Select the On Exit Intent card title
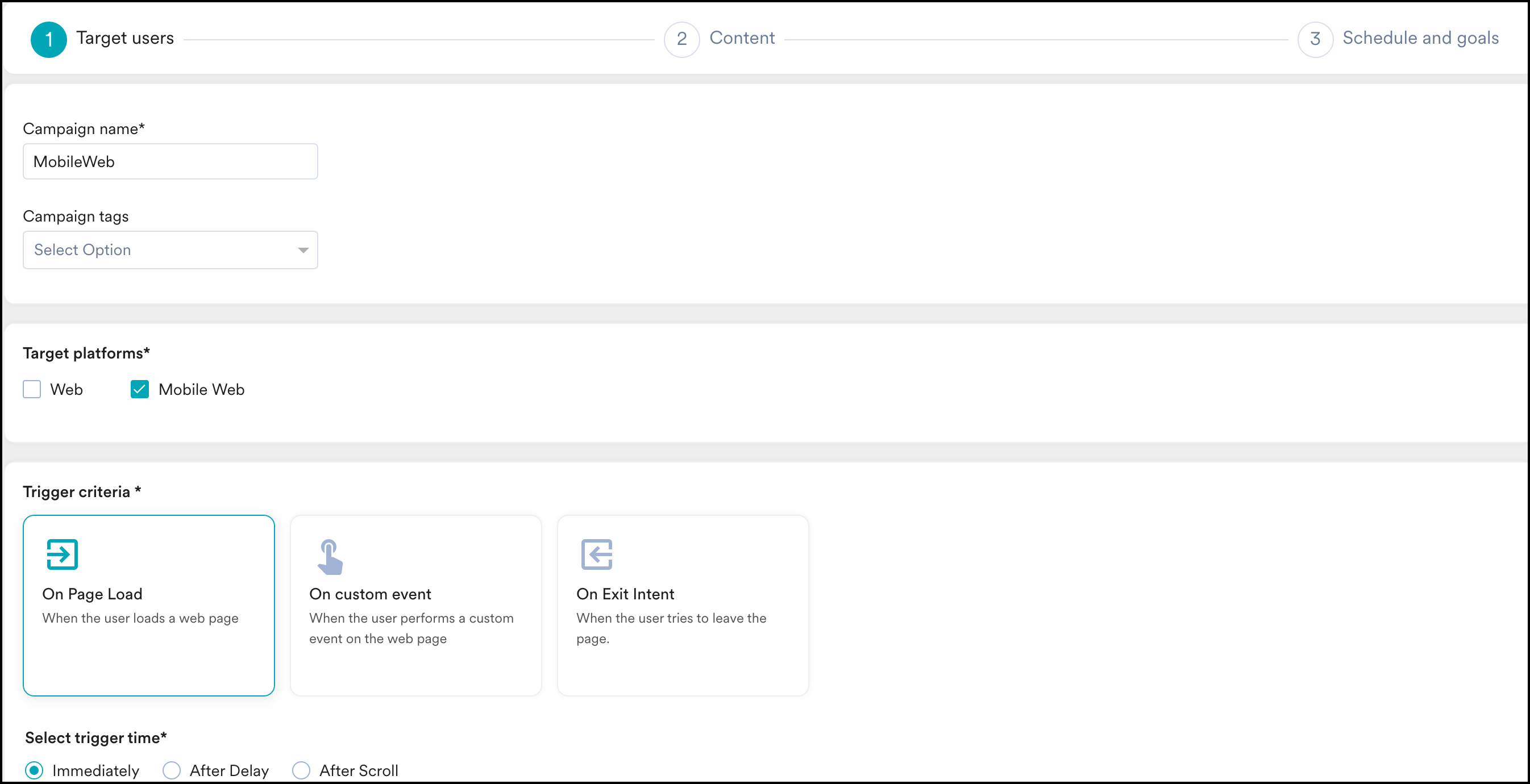 (x=625, y=594)
